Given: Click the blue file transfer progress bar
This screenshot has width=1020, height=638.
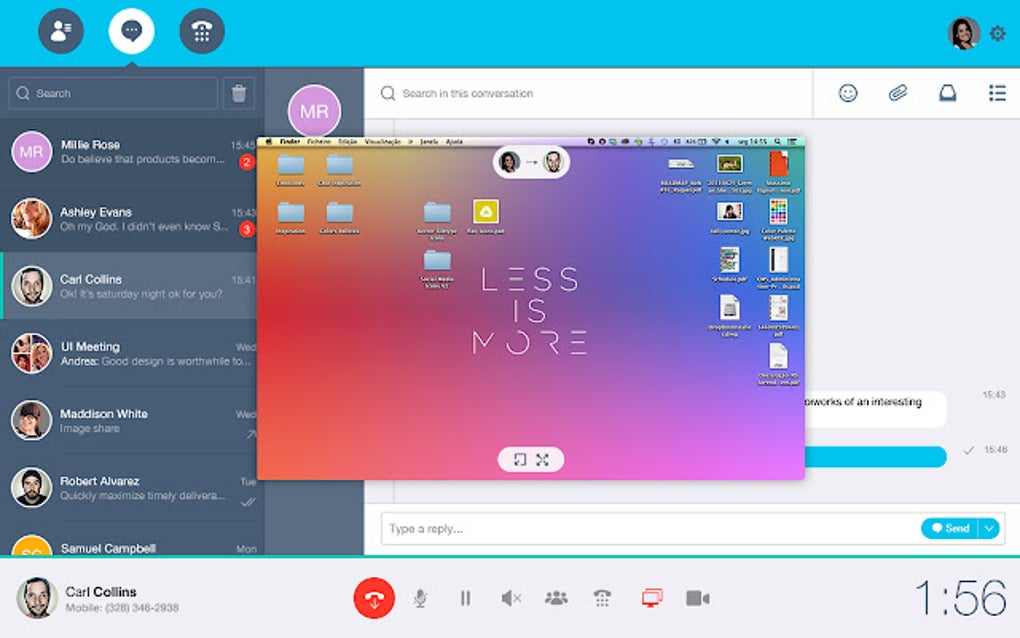Looking at the screenshot, I should point(880,457).
